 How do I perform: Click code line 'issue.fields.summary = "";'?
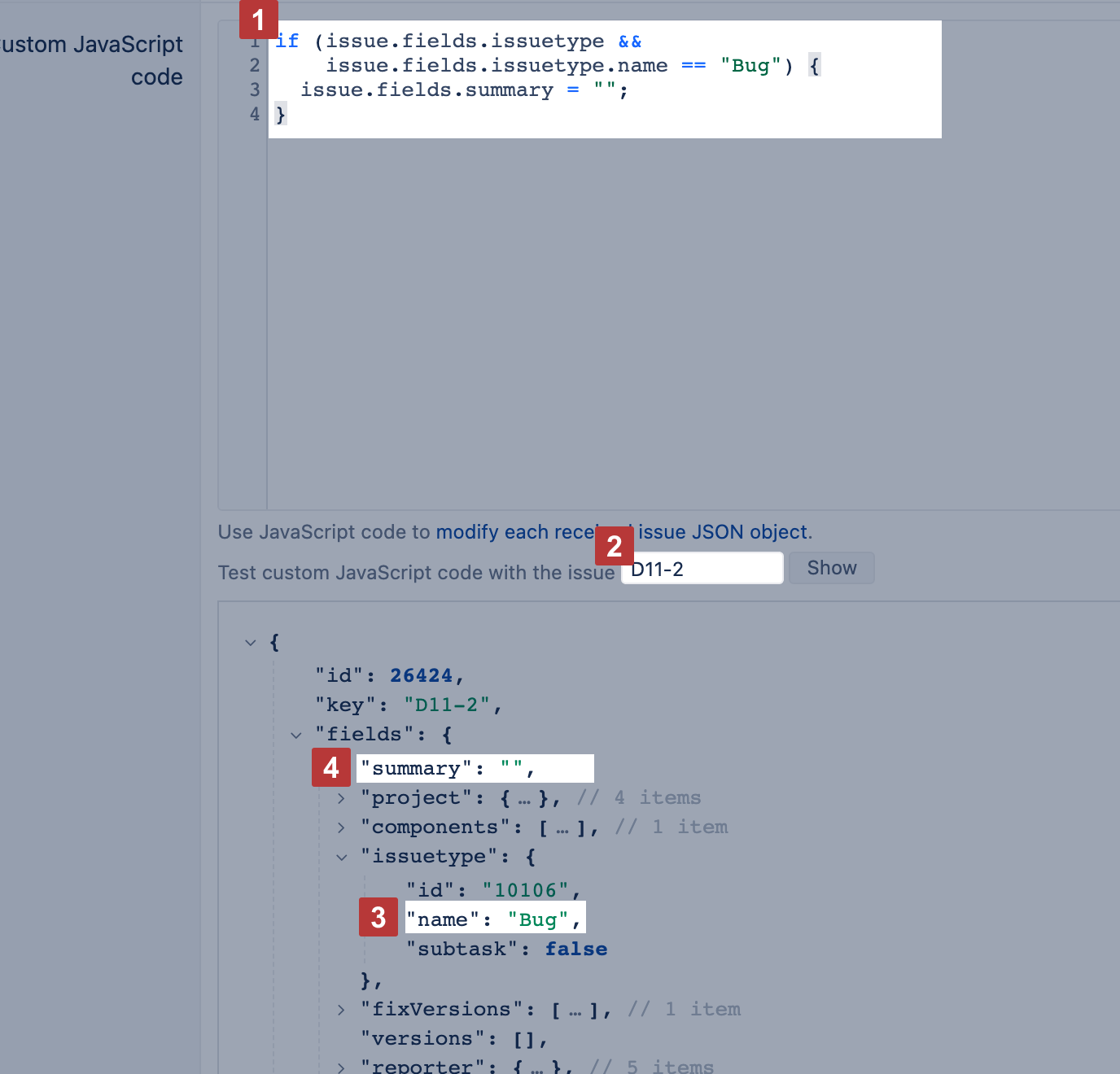pos(464,90)
